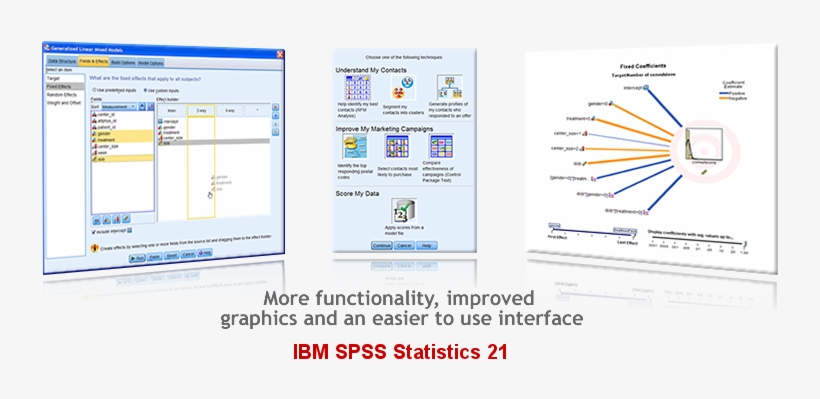Click Cancel in the techniques dialog
The width and height of the screenshot is (820, 399).
coord(404,245)
